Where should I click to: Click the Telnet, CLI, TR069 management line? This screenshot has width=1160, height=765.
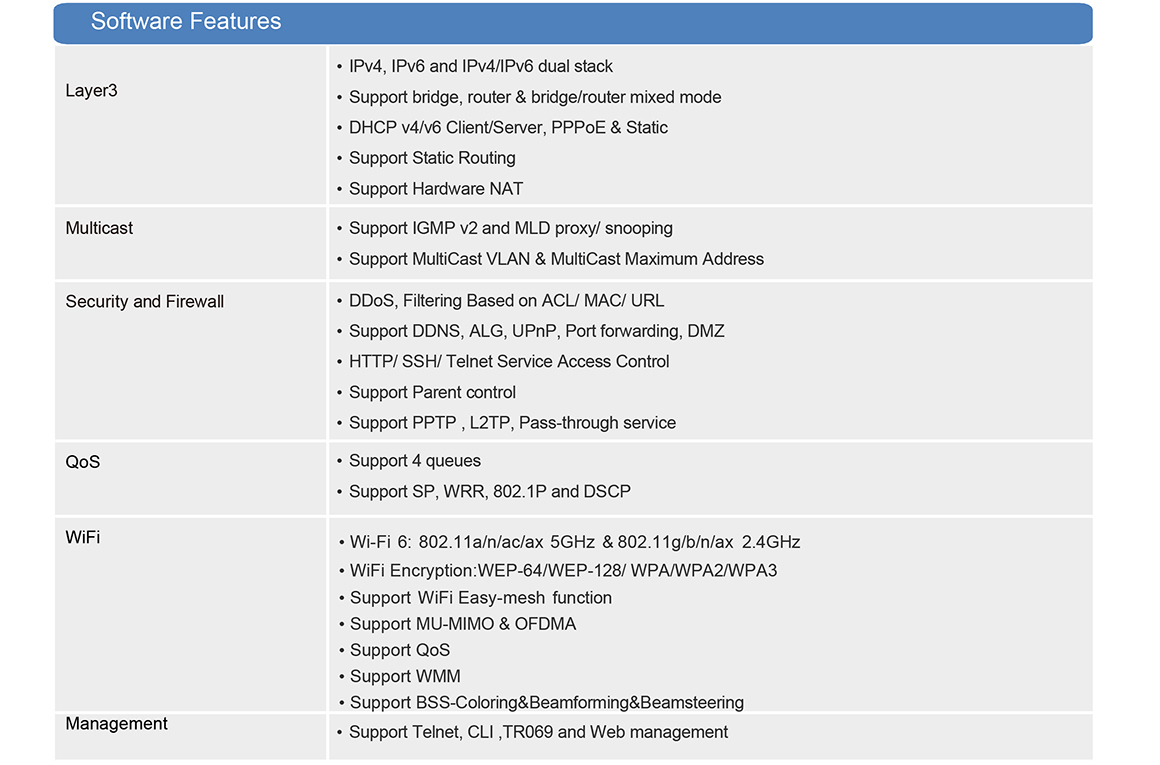coord(532,732)
